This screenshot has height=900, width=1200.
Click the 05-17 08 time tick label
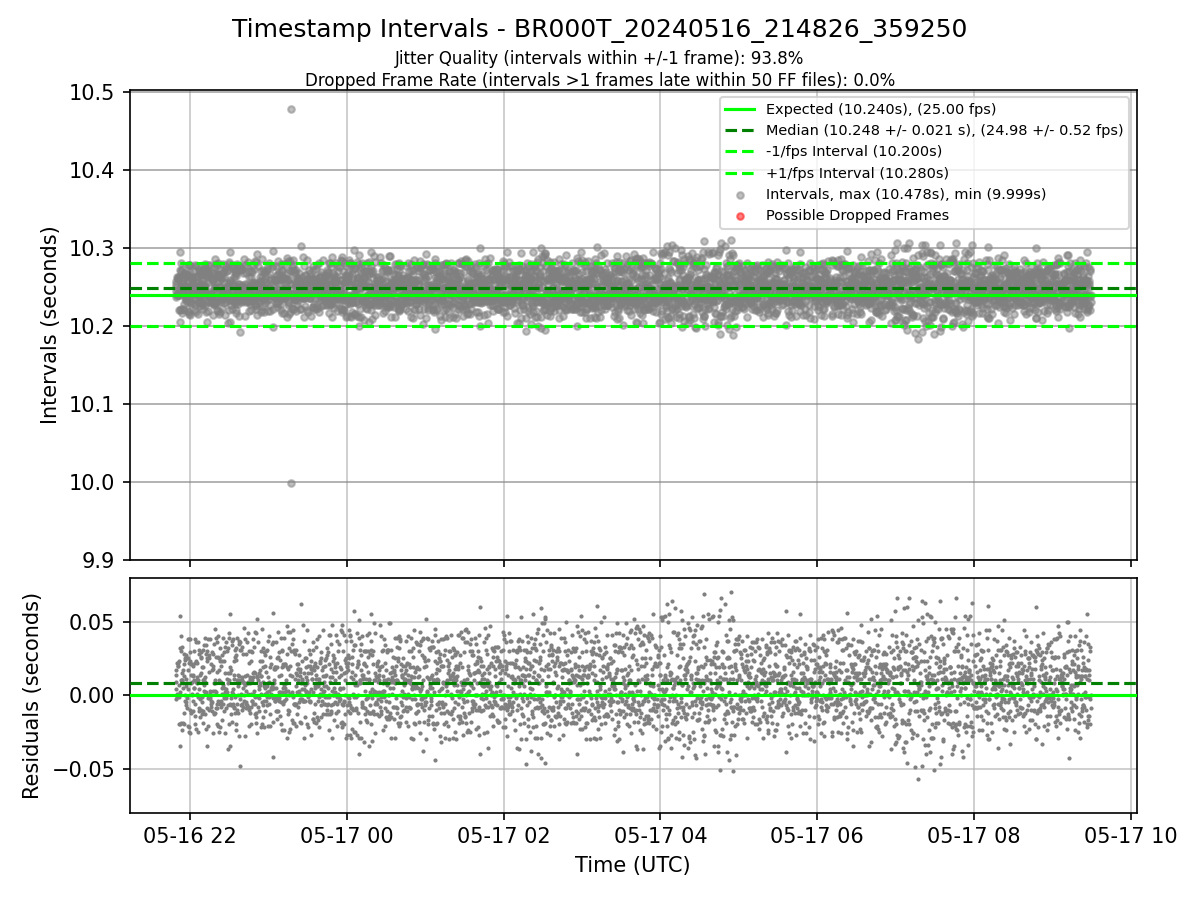point(974,835)
